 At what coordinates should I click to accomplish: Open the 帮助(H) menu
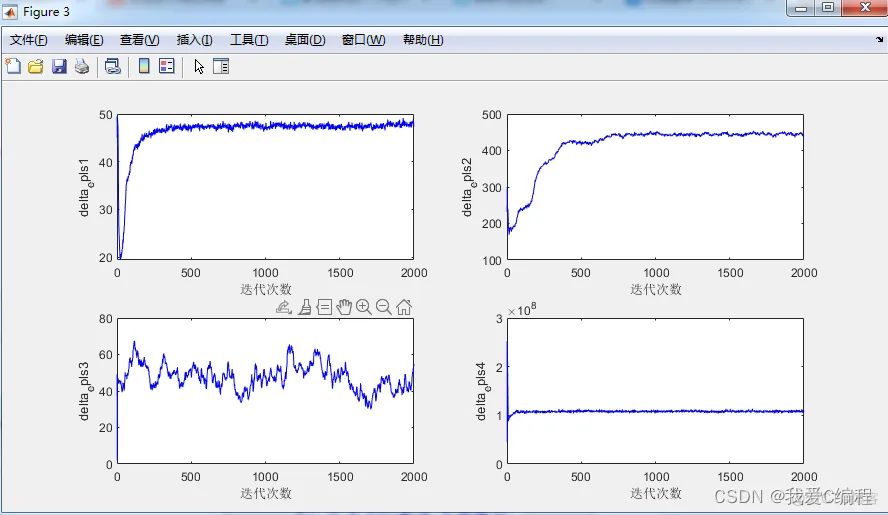click(422, 40)
